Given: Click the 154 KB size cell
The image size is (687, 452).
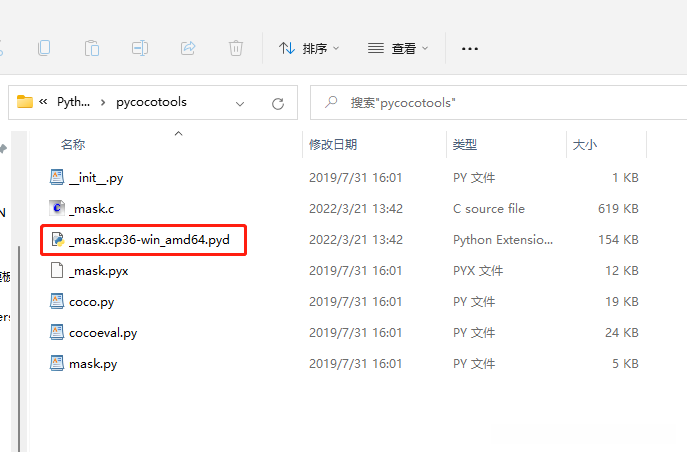Looking at the screenshot, I should point(618,240).
